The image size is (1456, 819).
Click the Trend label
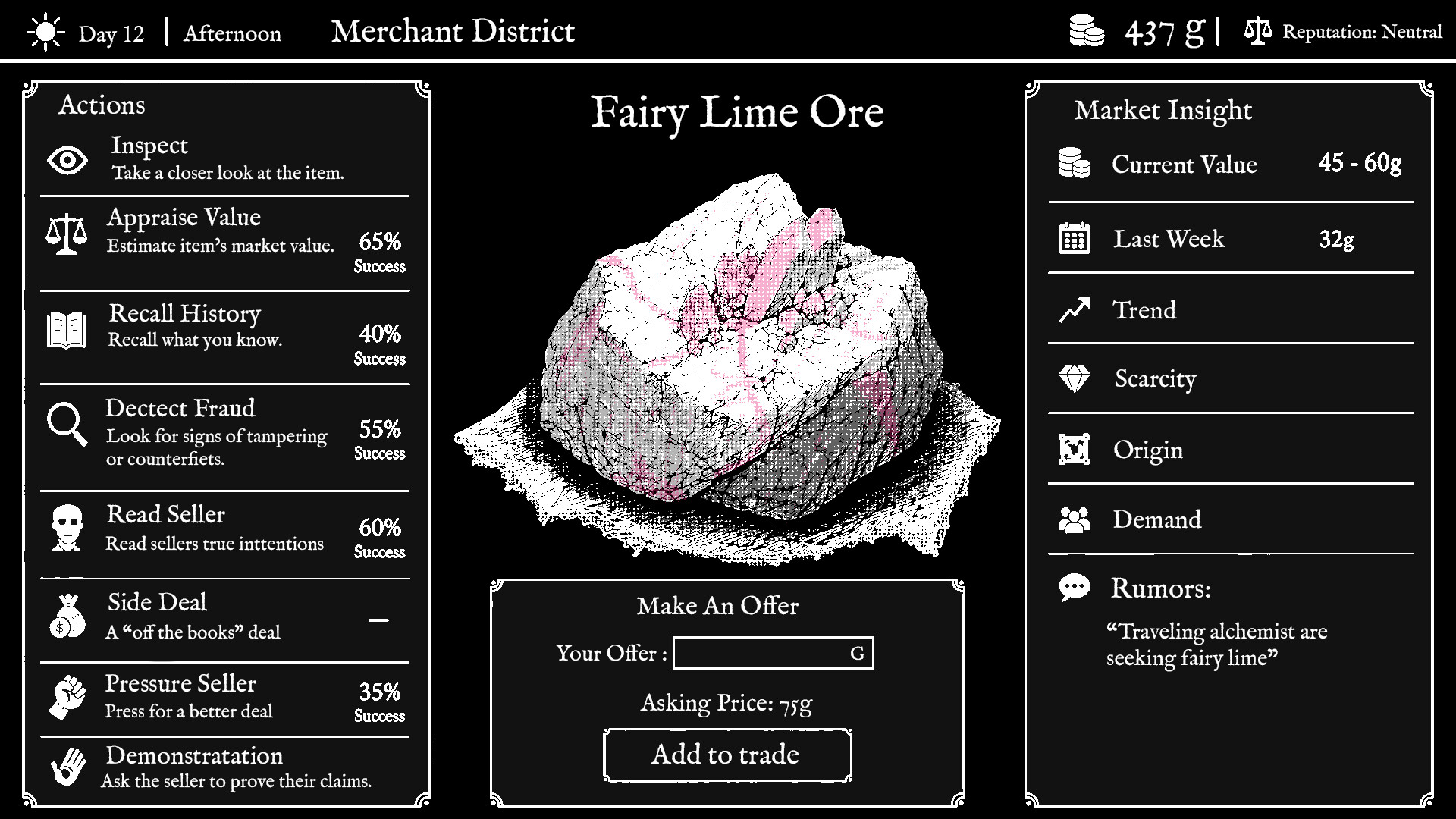[1144, 310]
